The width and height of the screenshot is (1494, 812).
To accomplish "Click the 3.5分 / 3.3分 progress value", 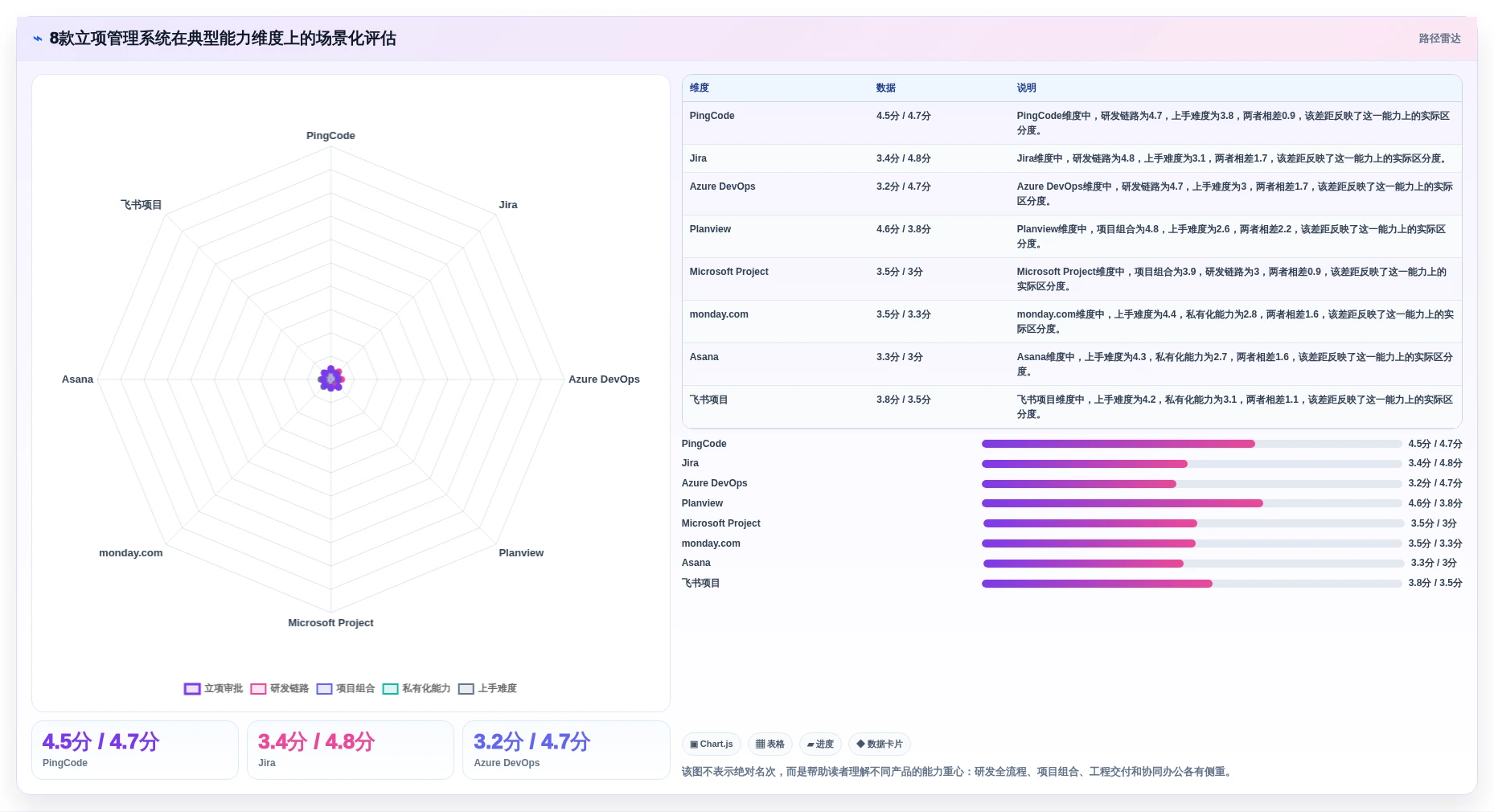I will (x=1435, y=543).
